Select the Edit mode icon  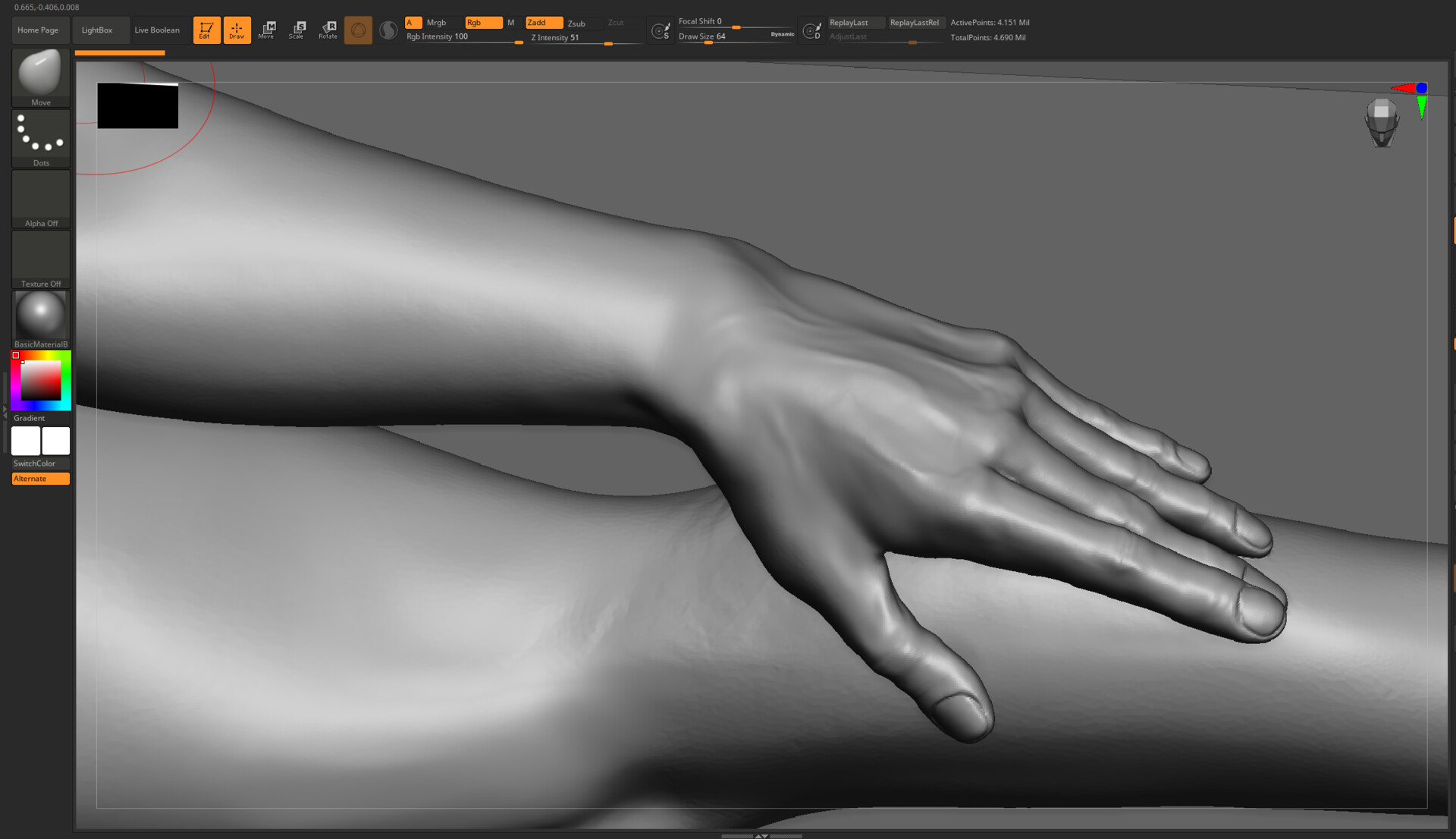click(206, 30)
